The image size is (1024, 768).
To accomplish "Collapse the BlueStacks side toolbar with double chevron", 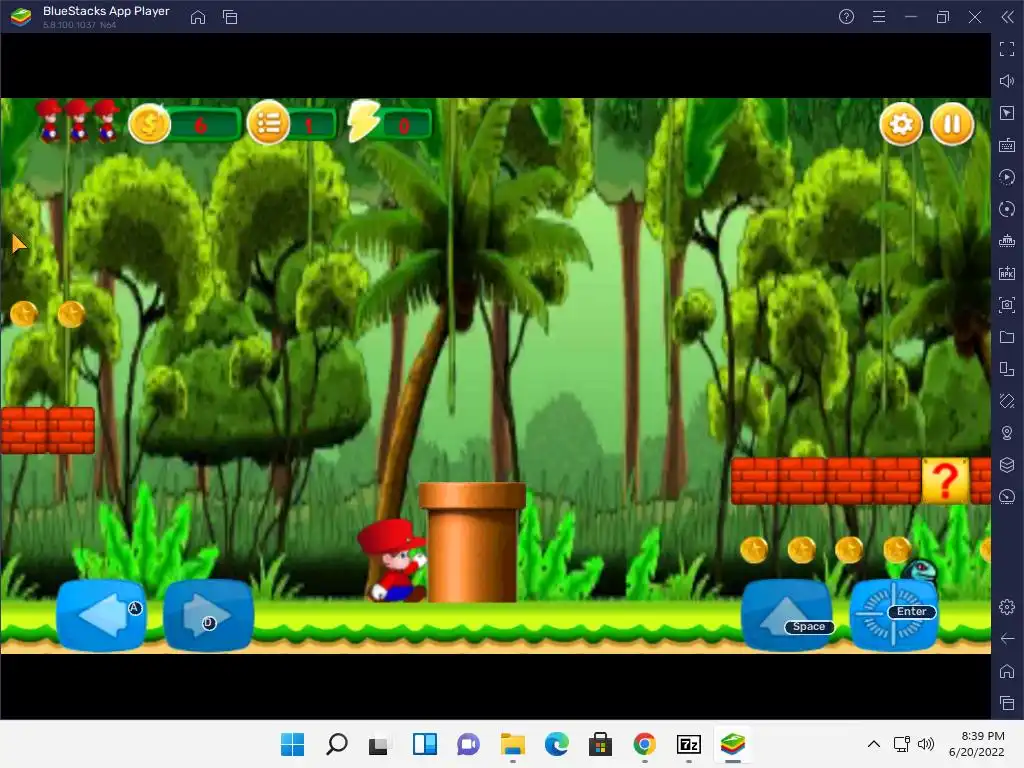I will click(x=1007, y=17).
